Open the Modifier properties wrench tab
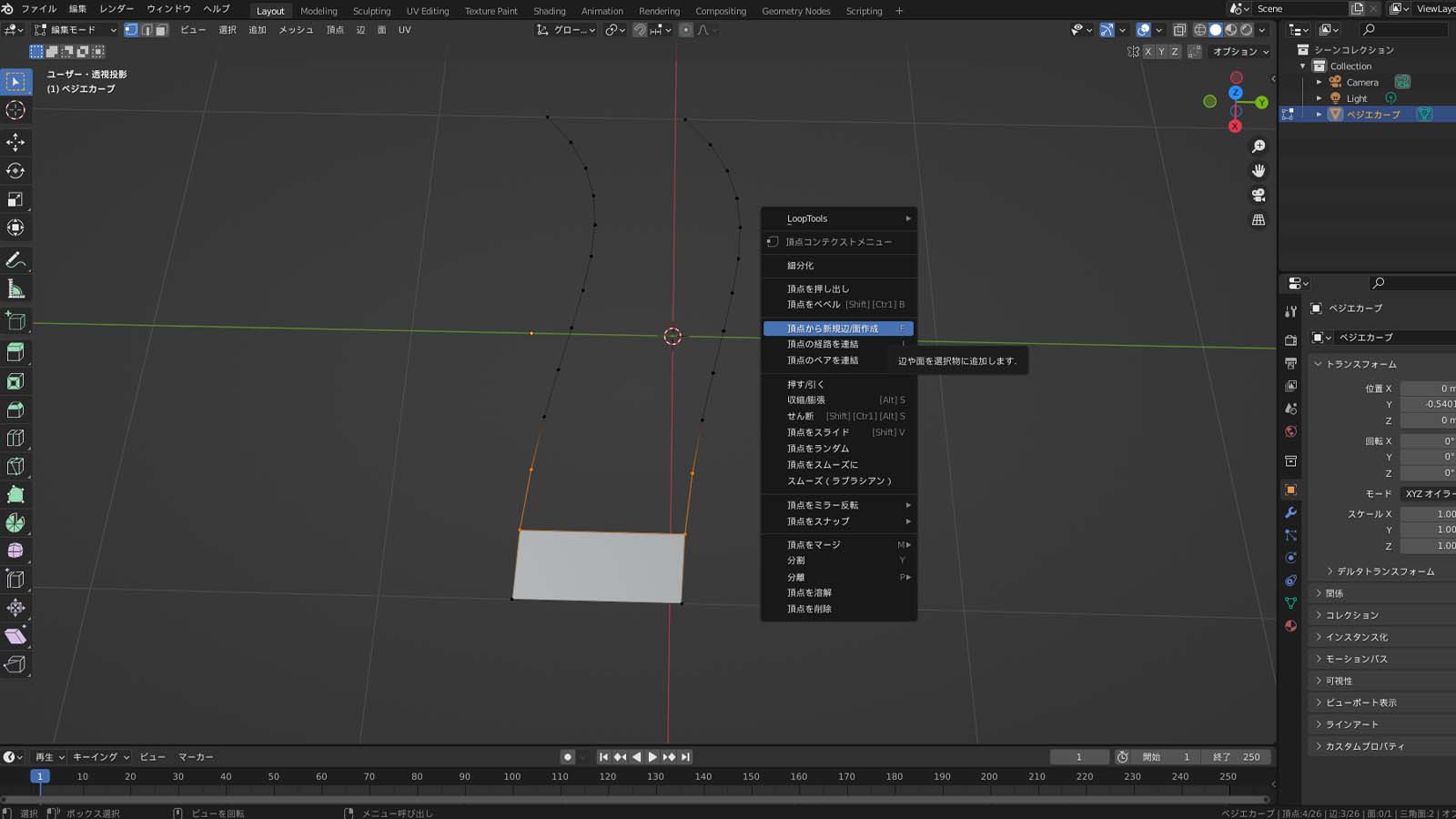 [1290, 512]
